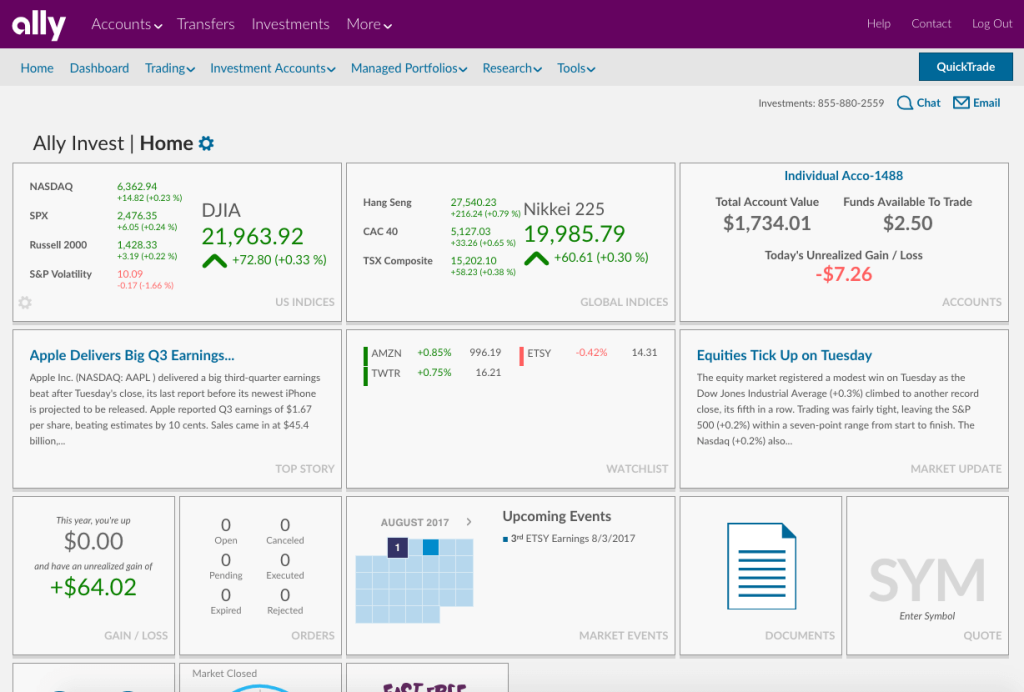This screenshot has width=1024, height=692.
Task: Expand the Accounts dropdown
Action: pyautogui.click(x=125, y=24)
